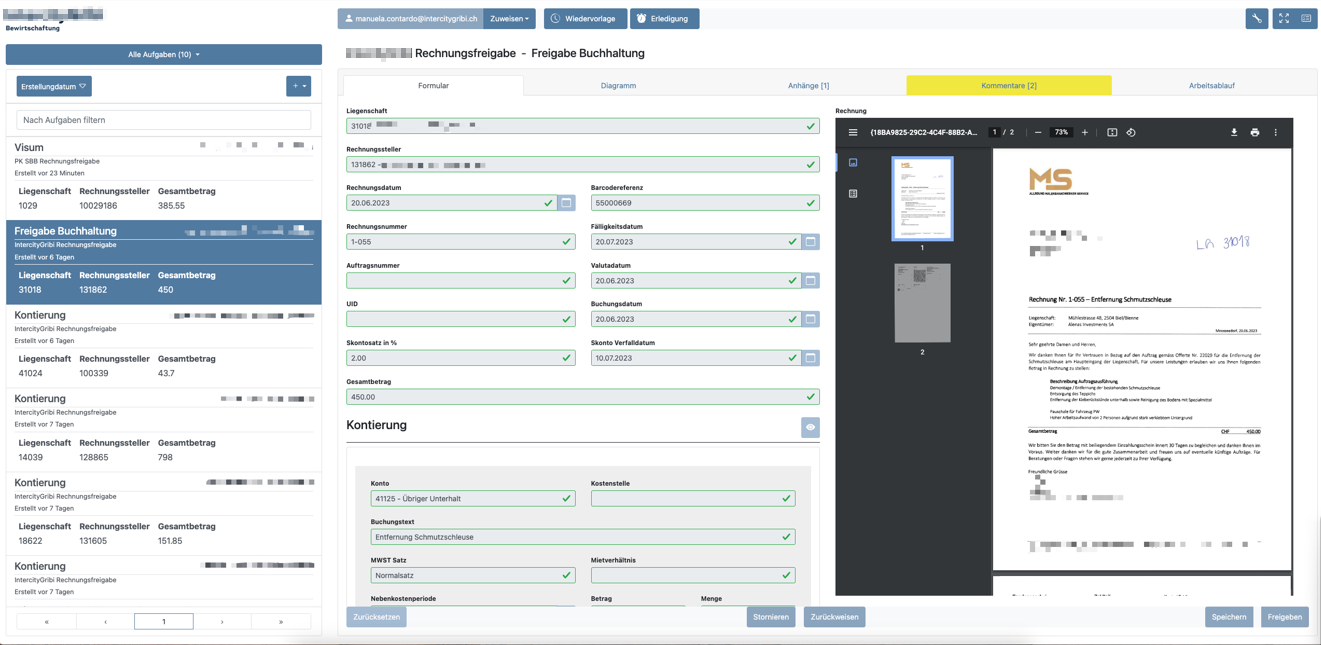Click the wrench settings icon
Image resolution: width=1321 pixels, height=645 pixels.
point(1257,19)
